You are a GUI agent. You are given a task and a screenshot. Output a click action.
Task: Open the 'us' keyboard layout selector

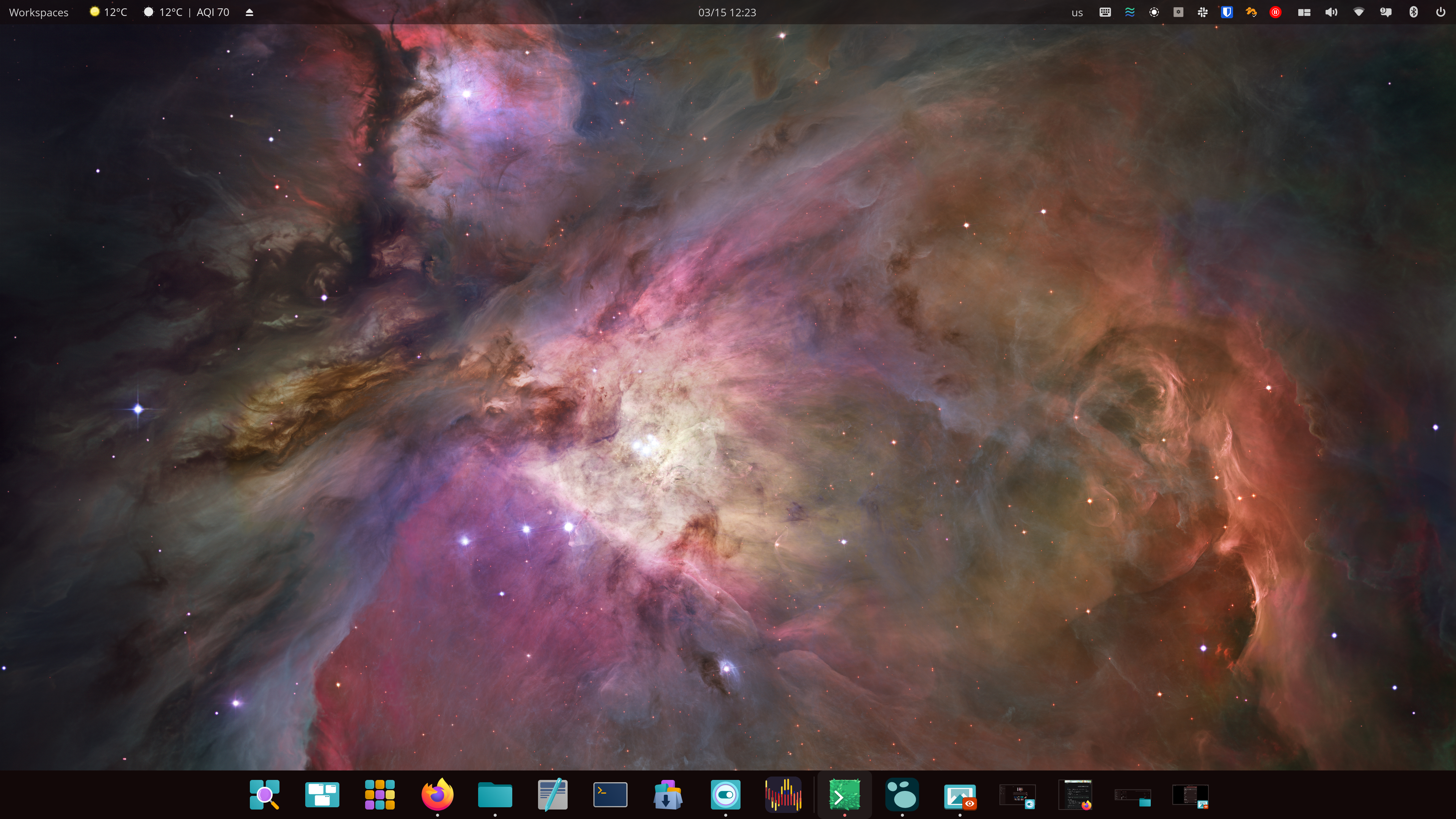pyautogui.click(x=1077, y=13)
